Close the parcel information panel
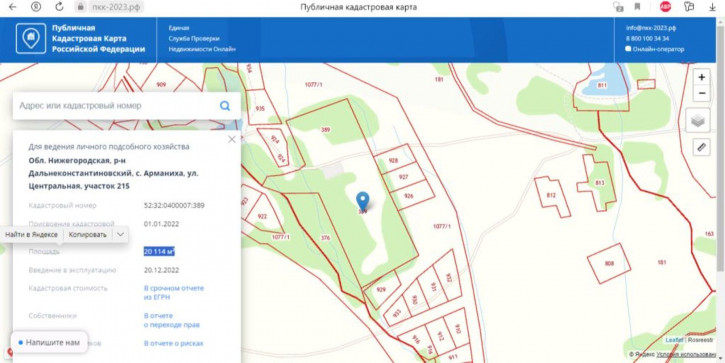 (x=232, y=139)
